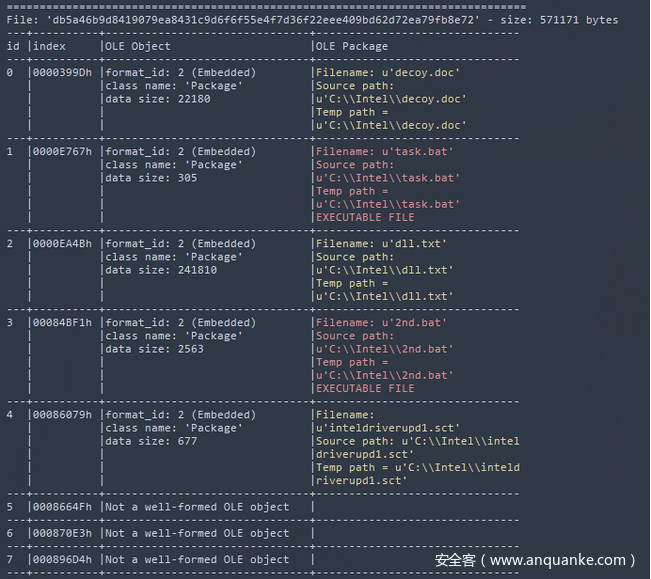Screen dimensions: 651x579
Task: Click 'data size: 22180' text
Action: [158, 99]
